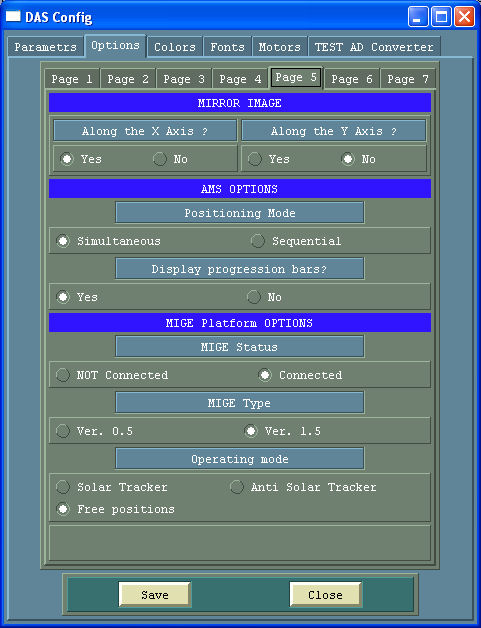Set MIGE status to NOT Connected
Screen dimensions: 481x628
[63, 375]
